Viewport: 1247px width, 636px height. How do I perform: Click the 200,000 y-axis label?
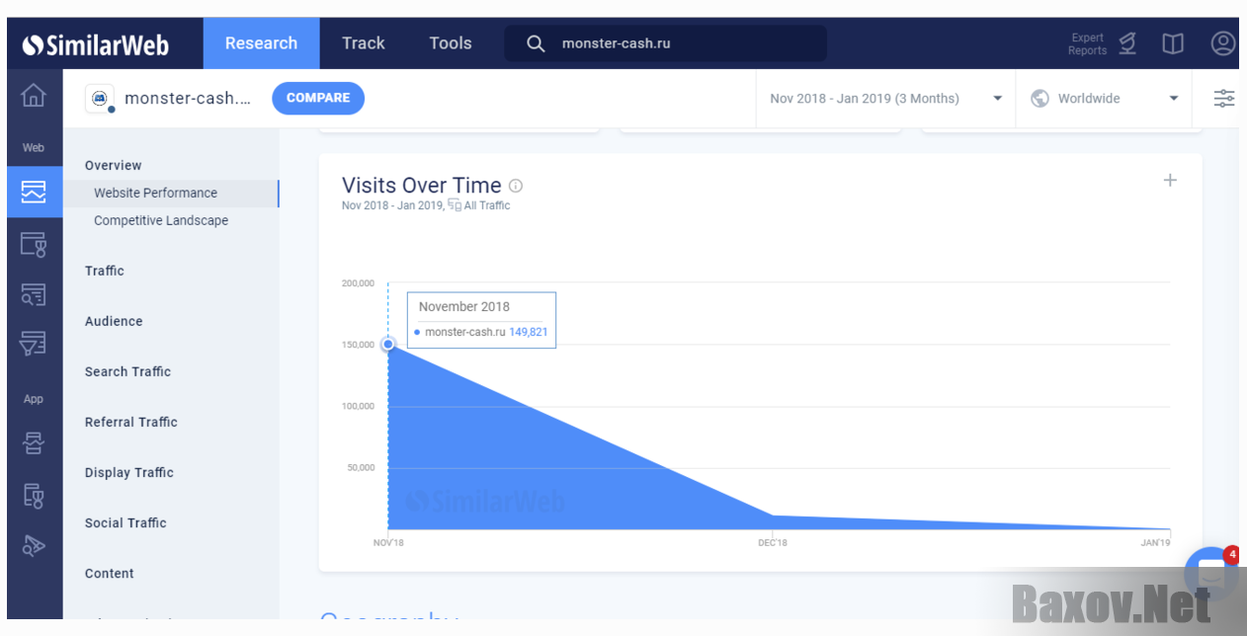tap(358, 283)
